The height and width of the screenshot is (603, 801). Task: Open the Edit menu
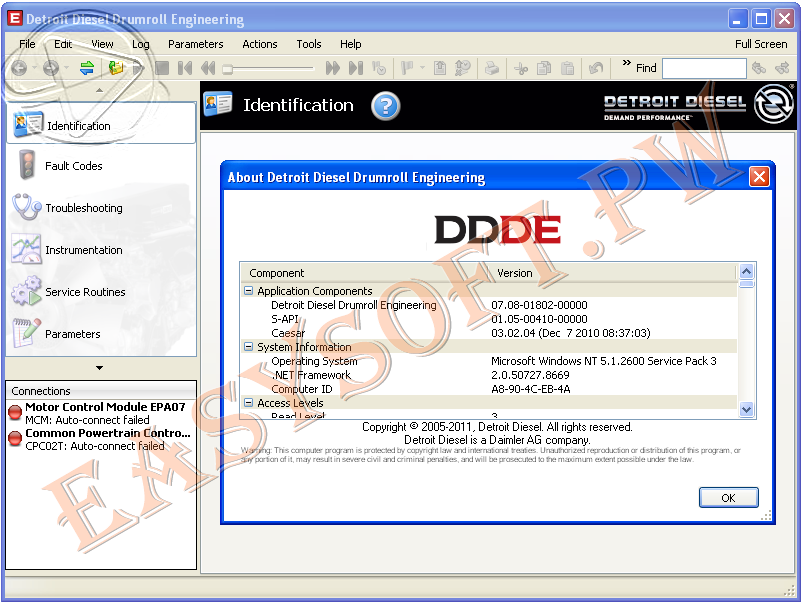pyautogui.click(x=63, y=44)
